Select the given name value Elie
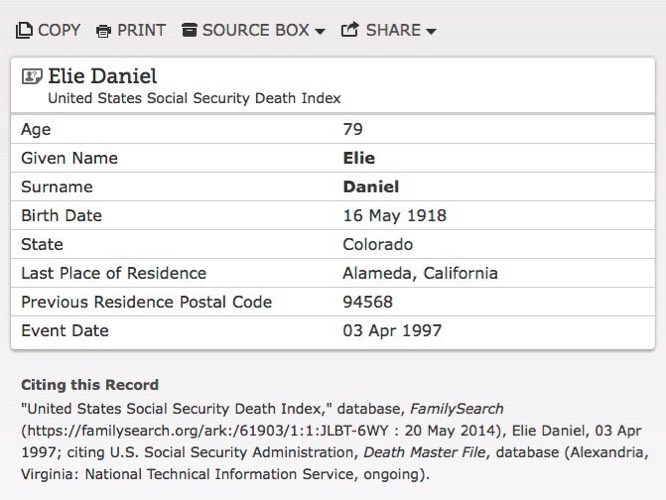The height and width of the screenshot is (500, 666). click(x=358, y=158)
